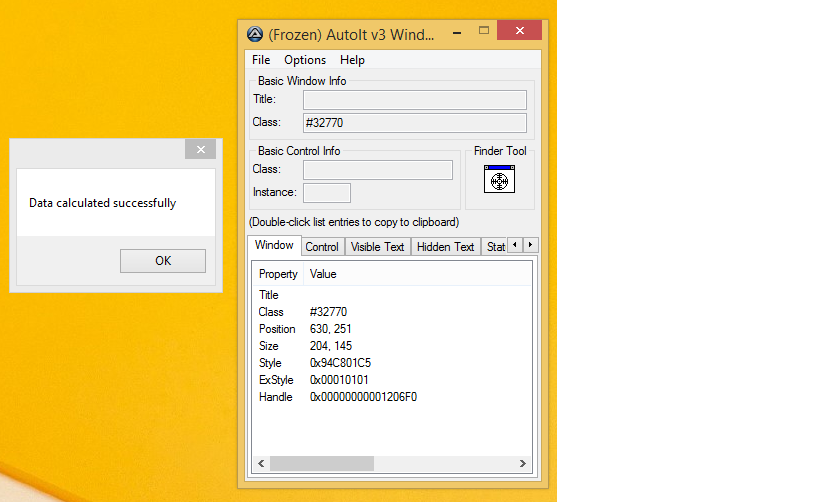This screenshot has height=502, width=819.
Task: Switch to the Visible Text tab
Action: tap(378, 247)
